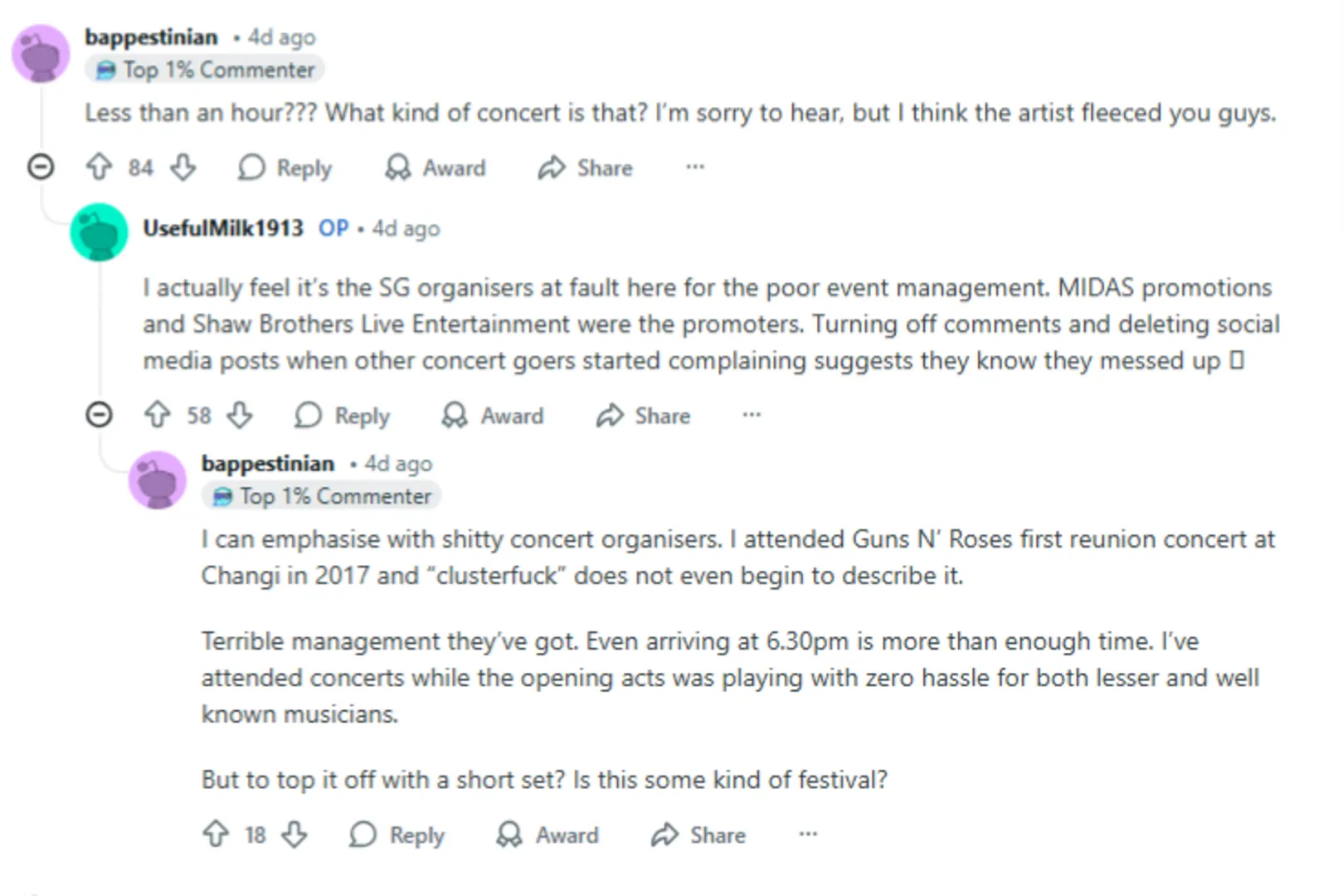Viewport: 1343px width, 896px height.
Task: Downvote the comment with 84 votes
Action: tap(183, 168)
